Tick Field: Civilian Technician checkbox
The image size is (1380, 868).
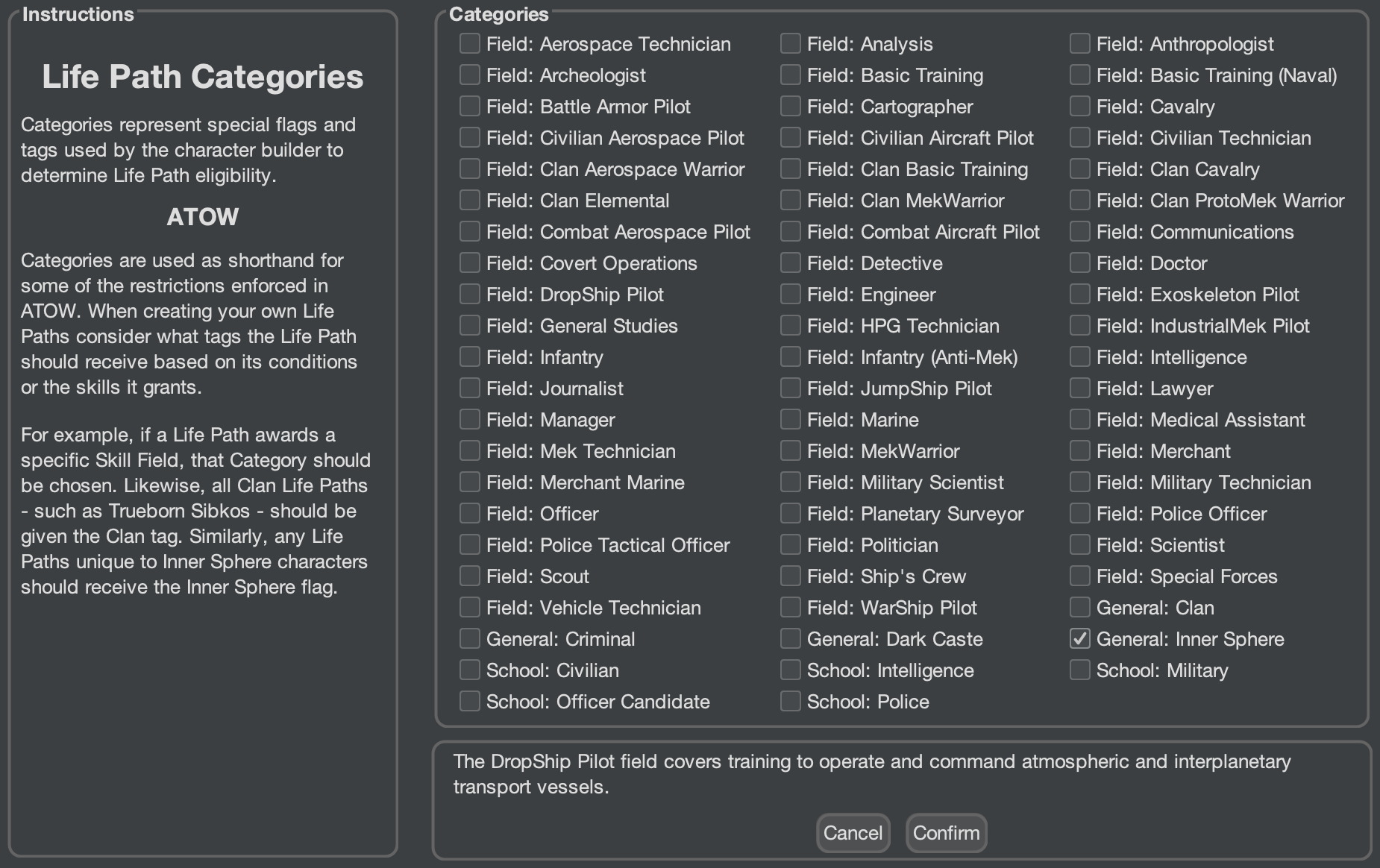tap(1080, 138)
